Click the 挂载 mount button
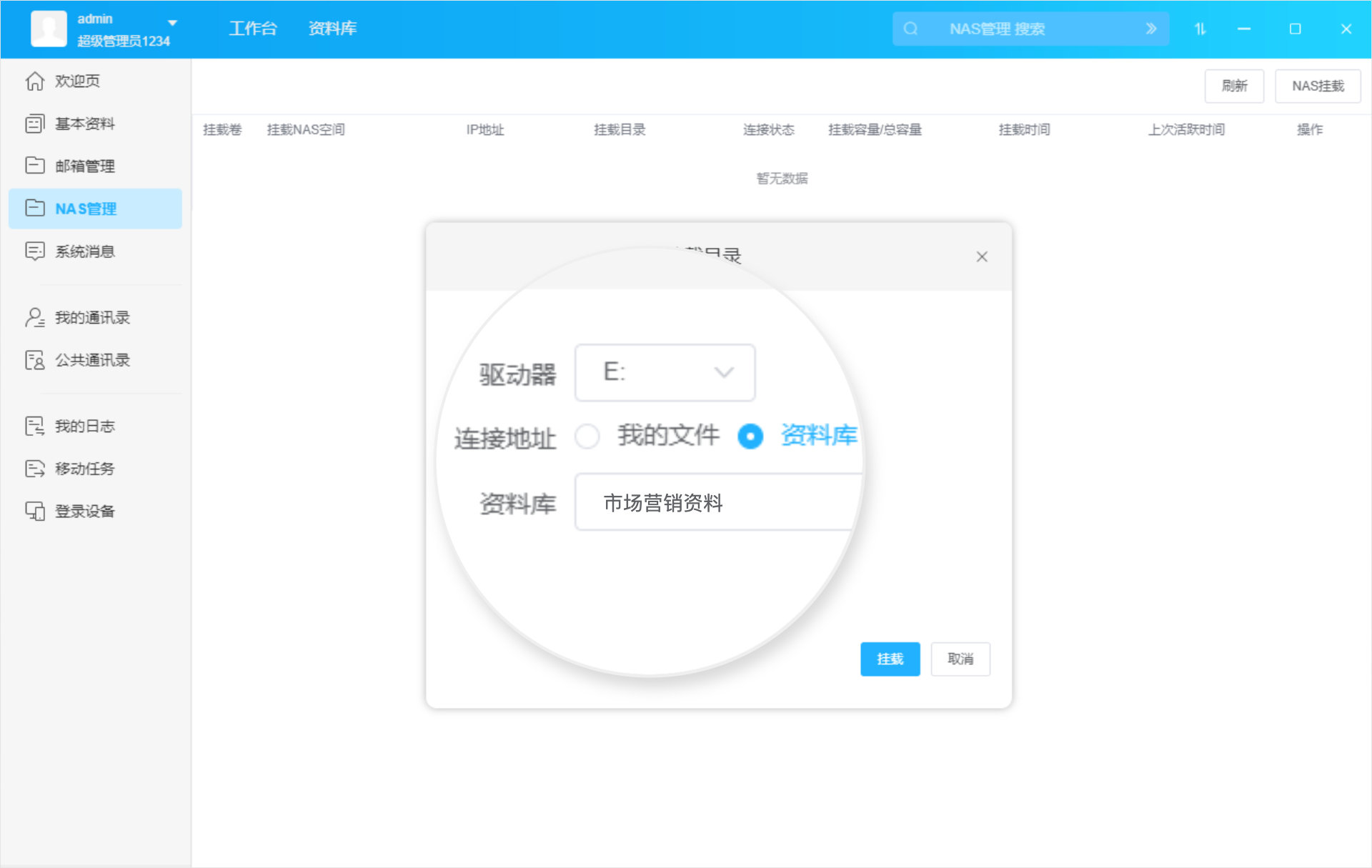This screenshot has width=1372, height=868. coord(890,659)
